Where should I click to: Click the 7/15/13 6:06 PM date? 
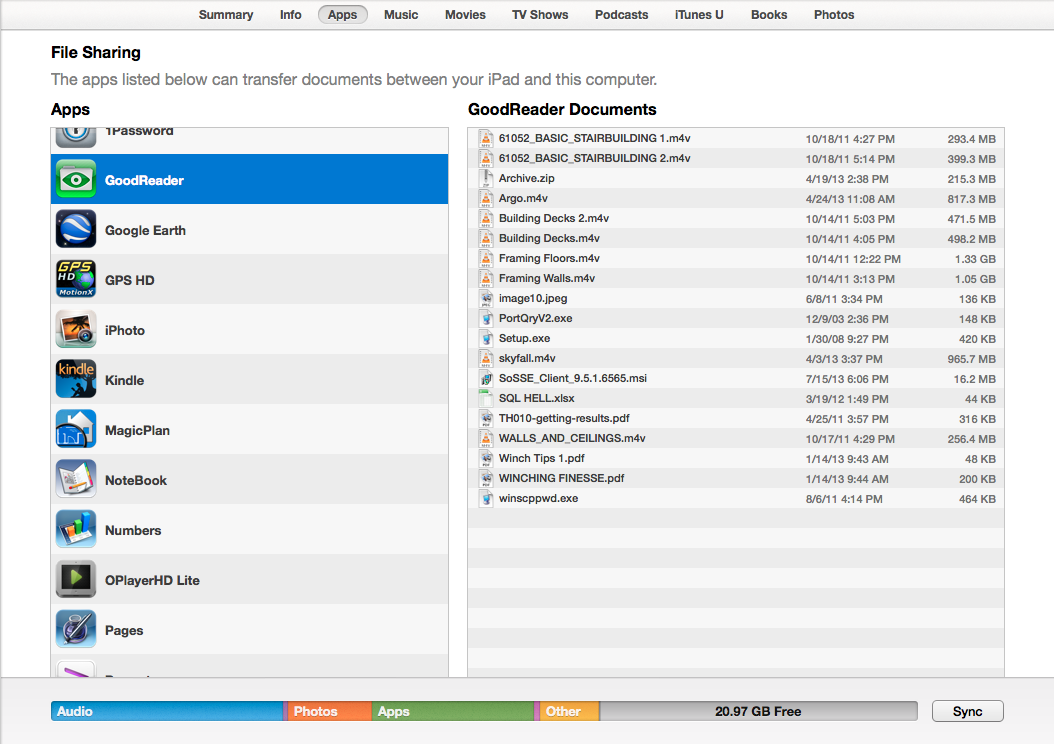click(847, 379)
